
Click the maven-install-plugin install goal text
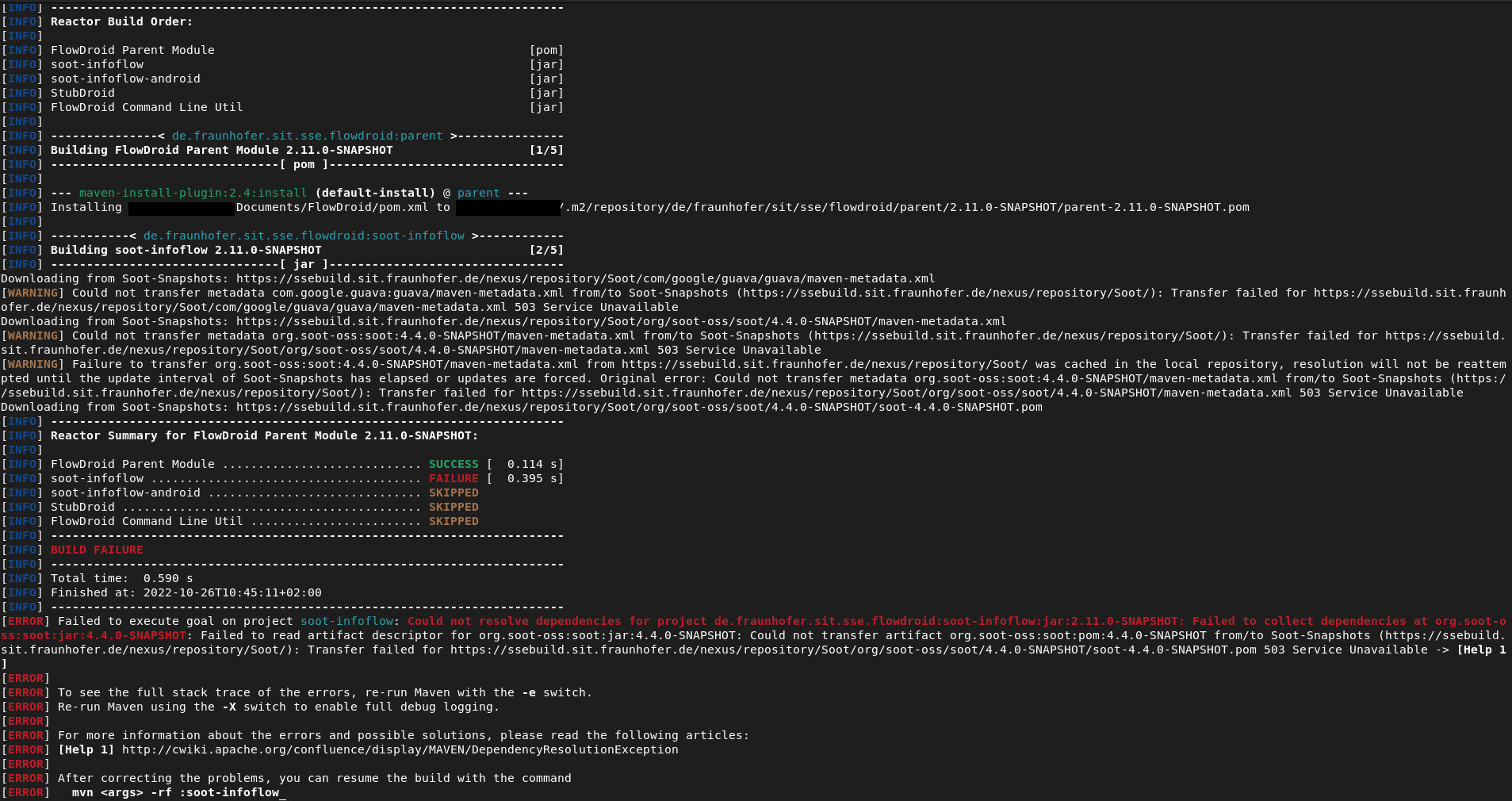pyautogui.click(x=190, y=193)
